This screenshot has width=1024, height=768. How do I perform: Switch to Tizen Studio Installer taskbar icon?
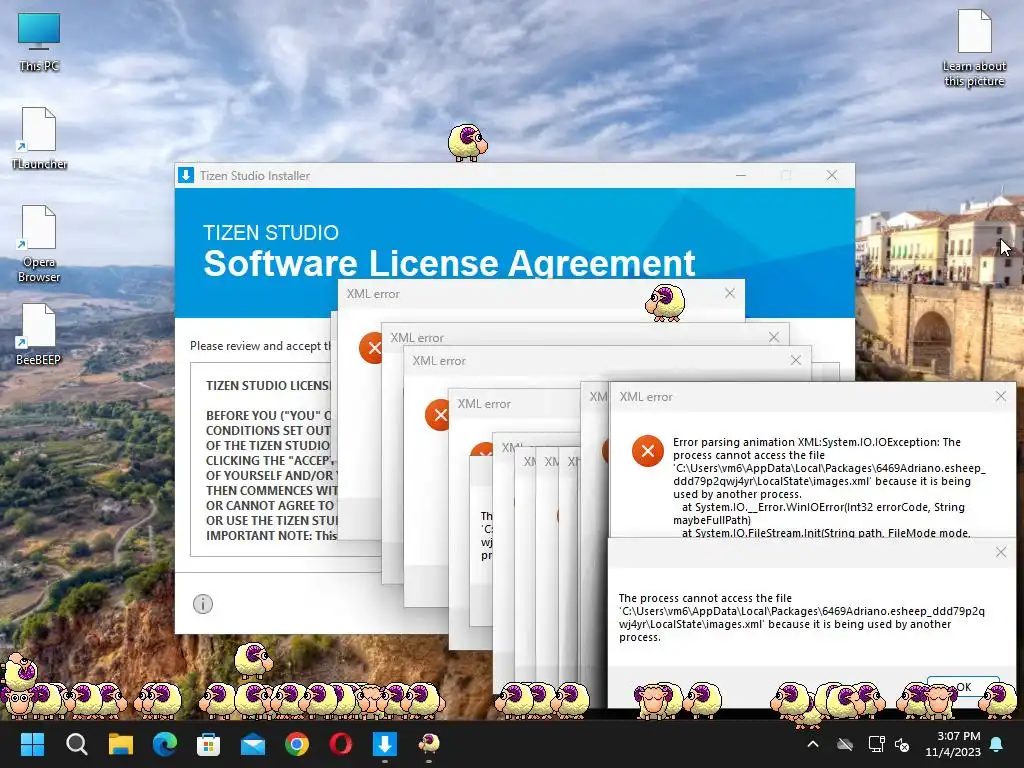385,744
